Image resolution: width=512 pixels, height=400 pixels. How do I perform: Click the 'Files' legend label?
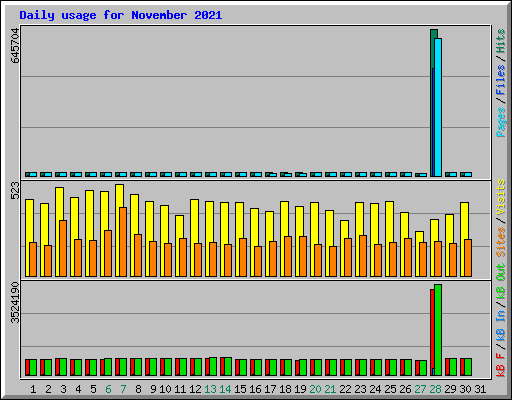tap(501, 80)
